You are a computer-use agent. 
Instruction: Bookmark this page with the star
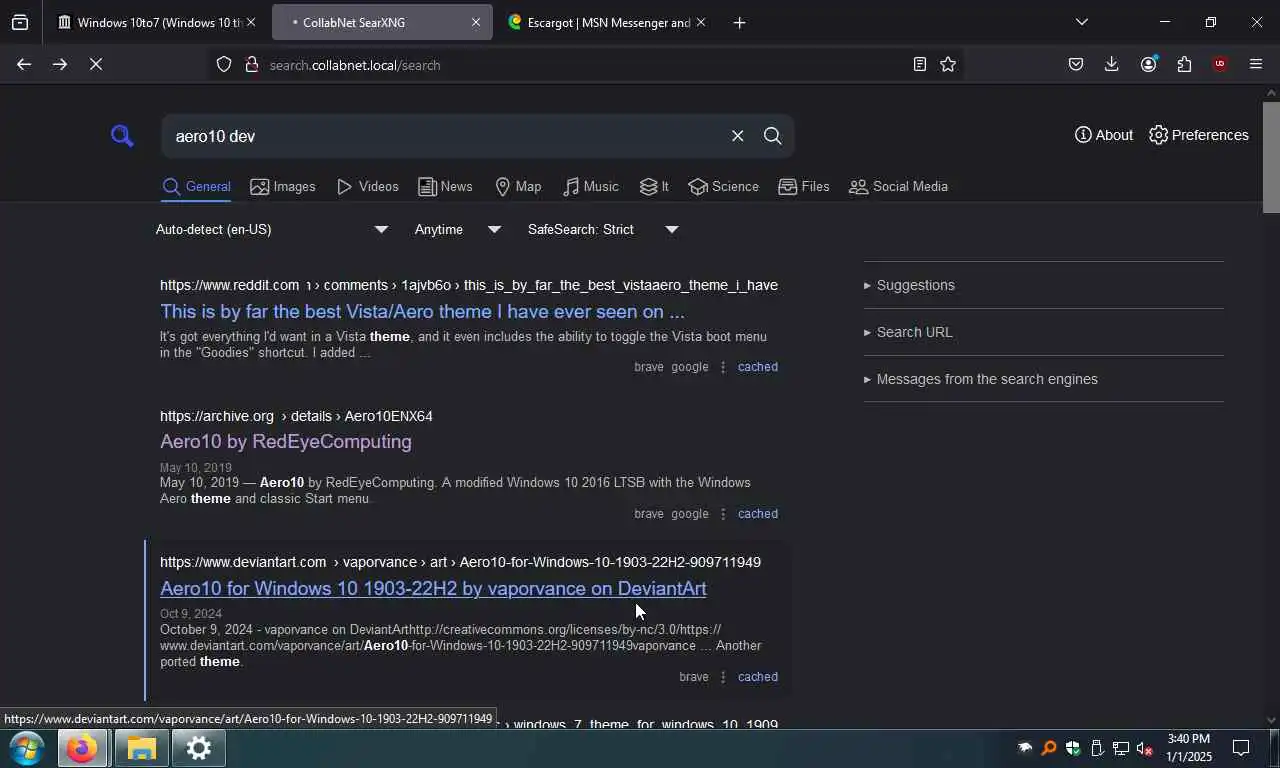click(x=948, y=64)
